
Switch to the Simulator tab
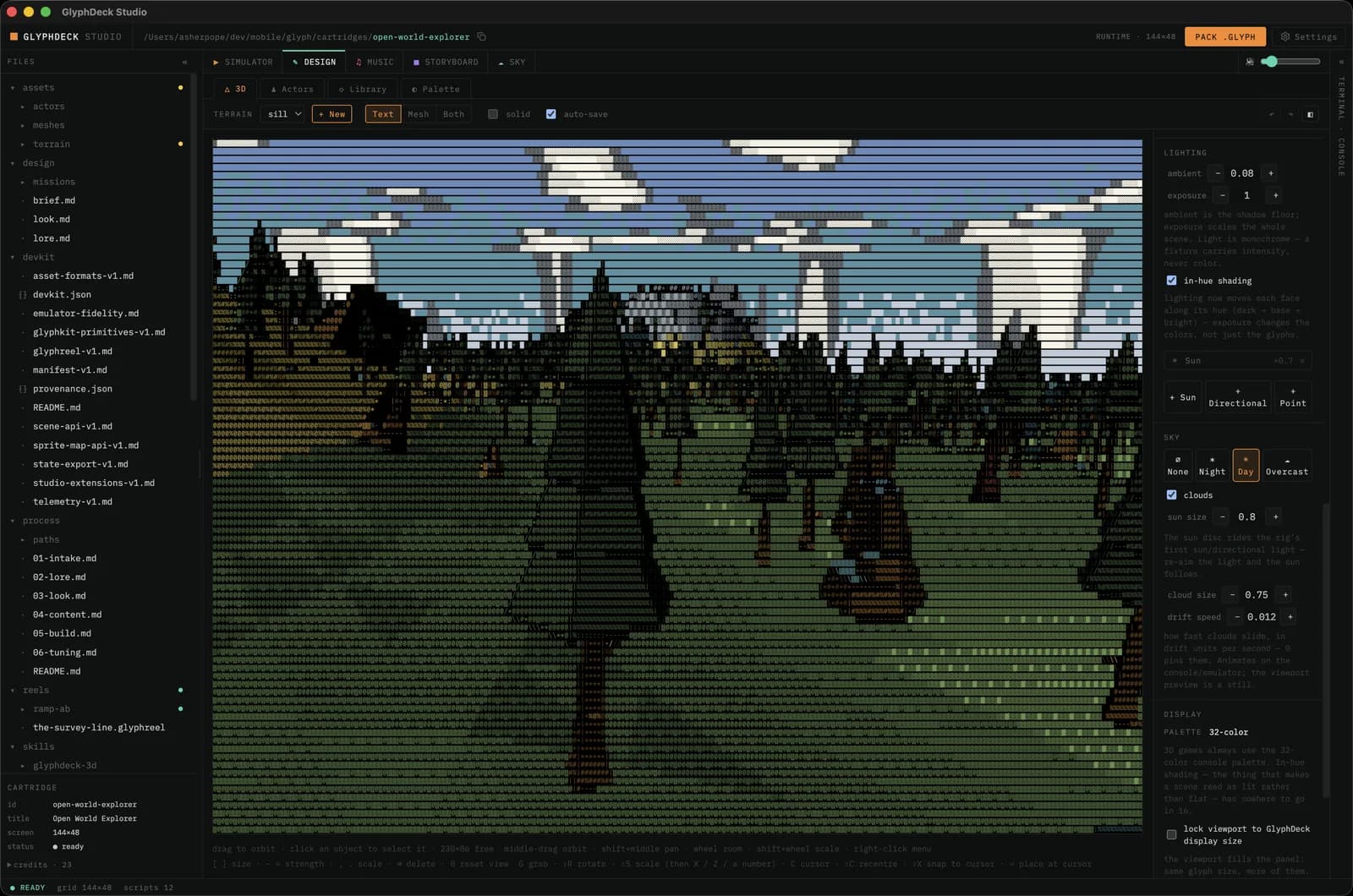[243, 62]
